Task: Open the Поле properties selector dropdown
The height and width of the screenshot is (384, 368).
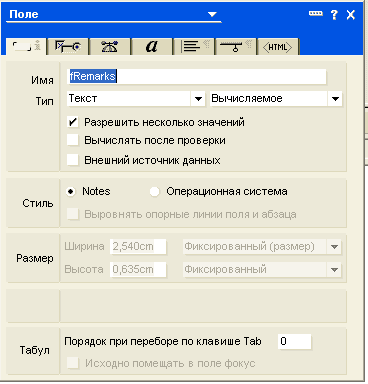Action: pyautogui.click(x=212, y=14)
